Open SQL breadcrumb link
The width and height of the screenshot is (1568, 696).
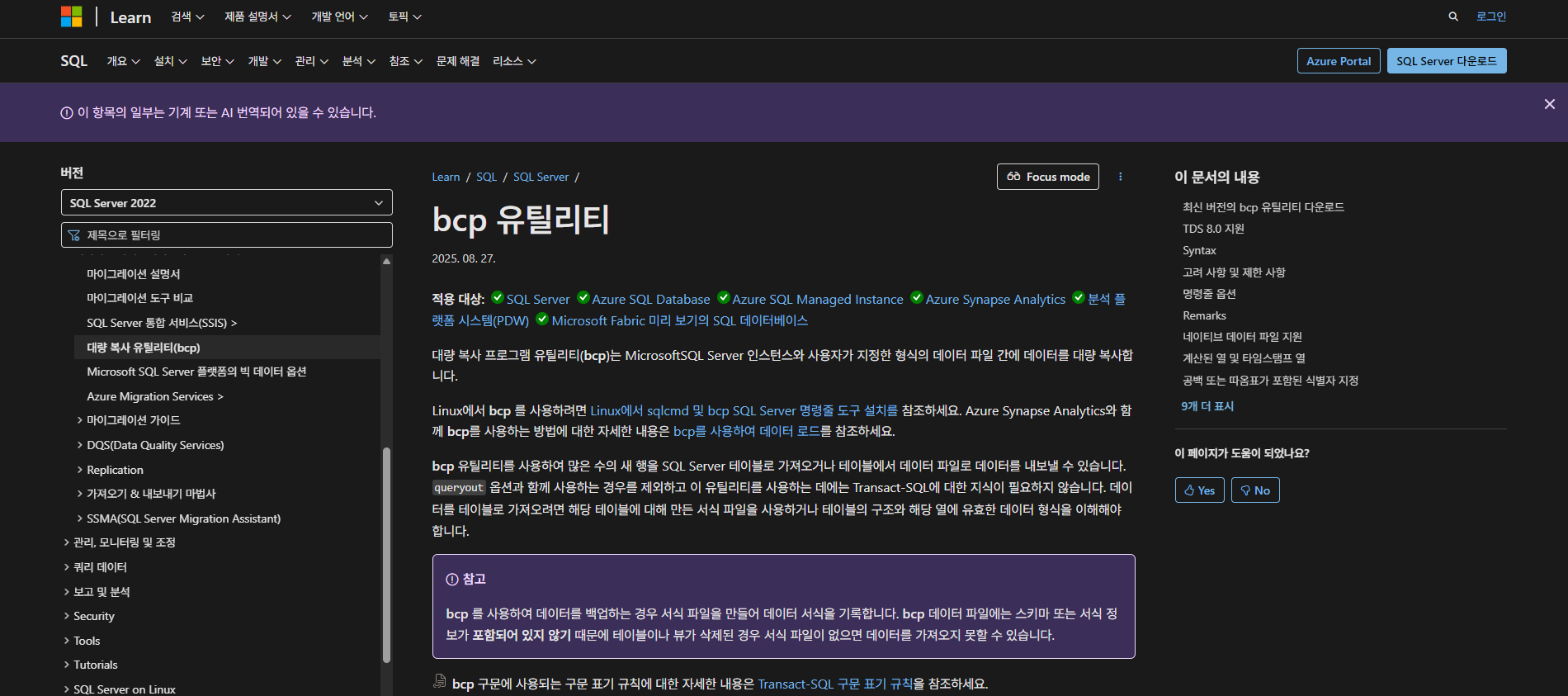click(x=486, y=177)
